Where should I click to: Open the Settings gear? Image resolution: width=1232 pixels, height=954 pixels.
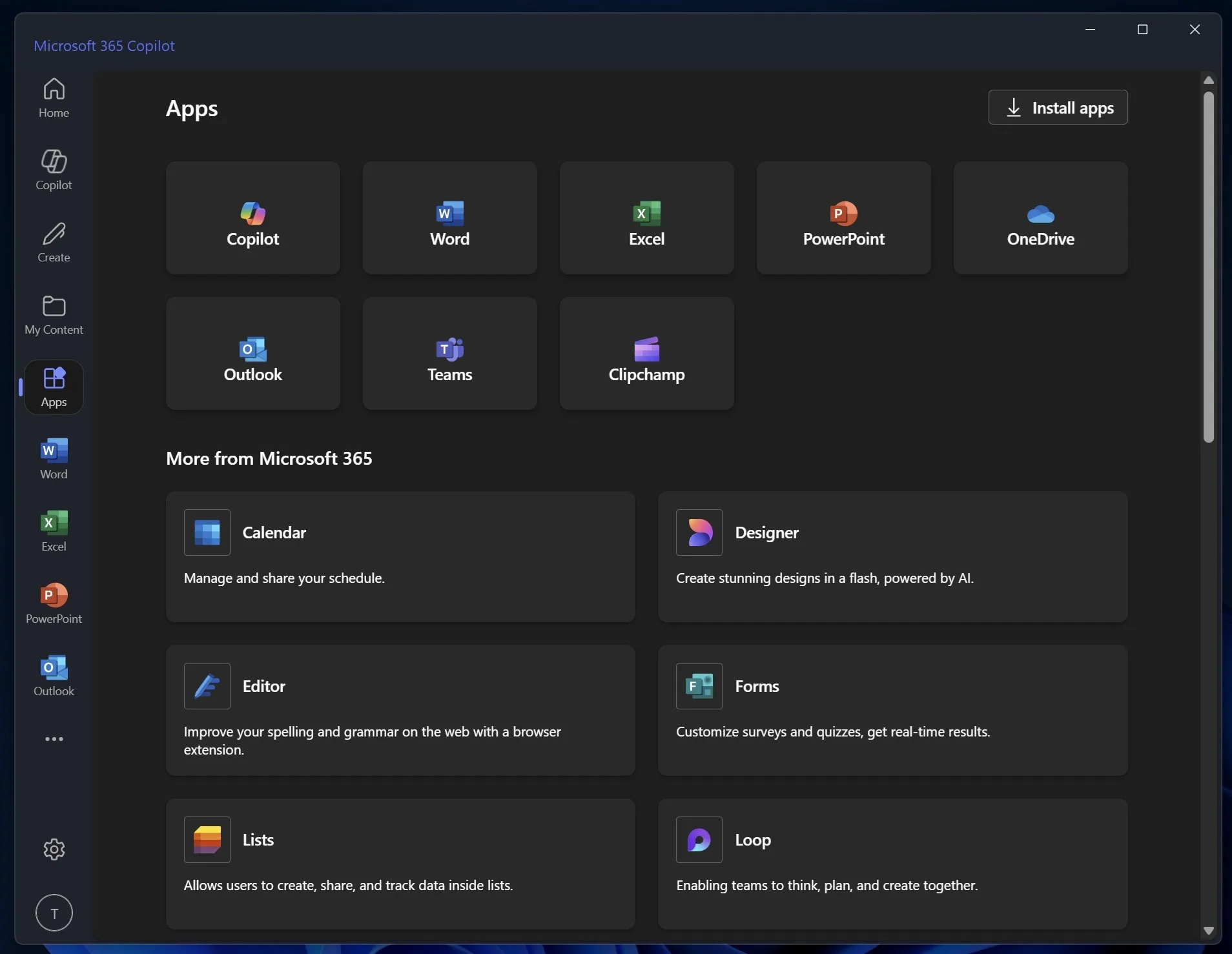(x=54, y=849)
